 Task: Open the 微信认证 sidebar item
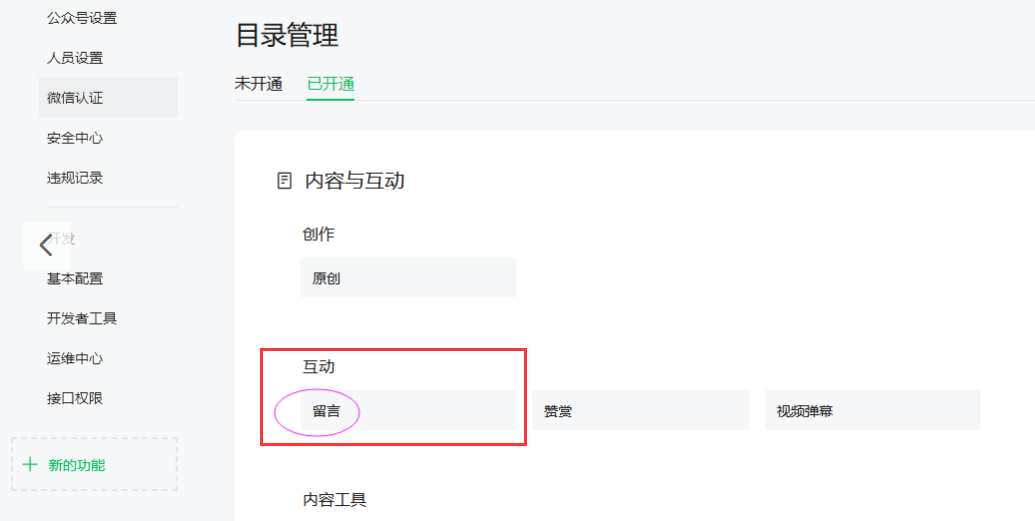(75, 98)
